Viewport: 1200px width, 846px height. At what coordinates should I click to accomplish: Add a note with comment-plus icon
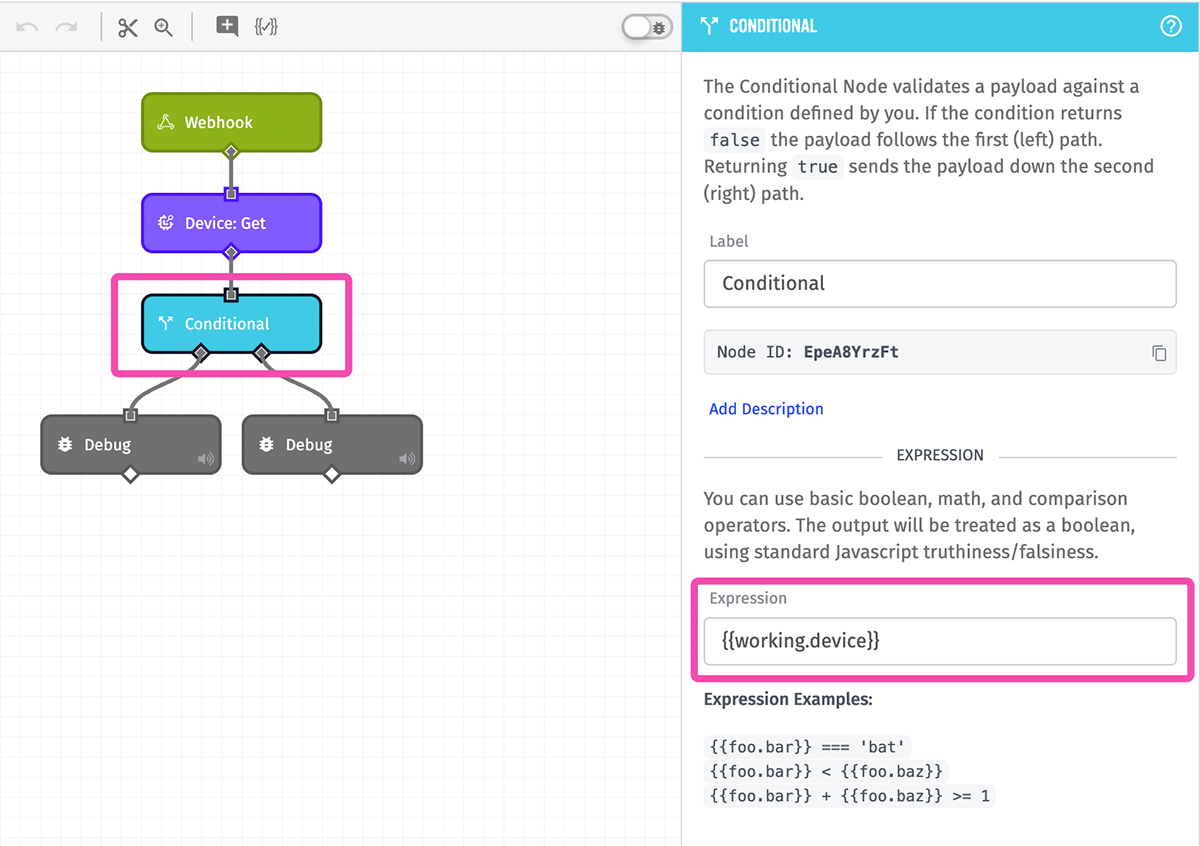click(227, 27)
